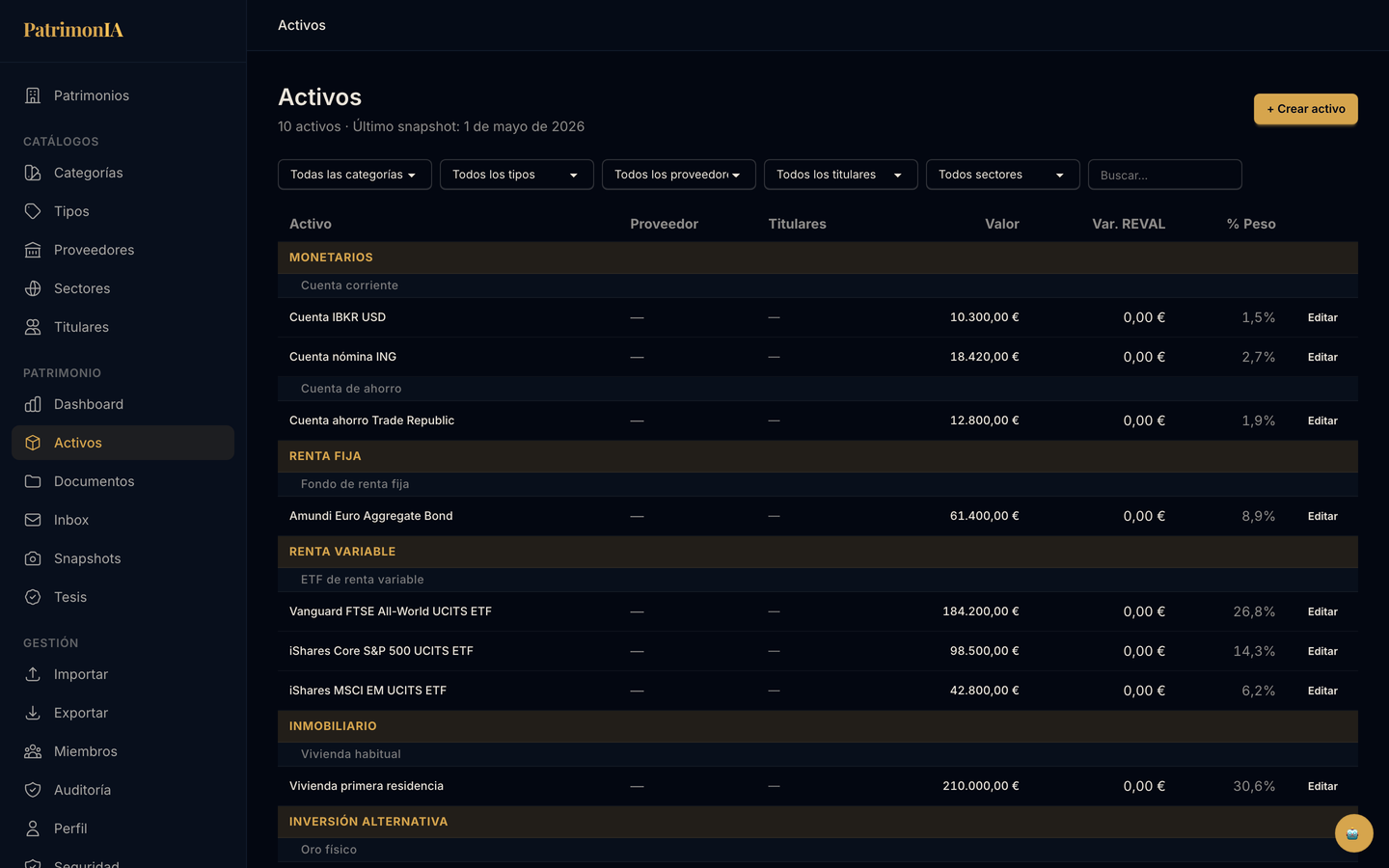Viewport: 1389px width, 868px height.
Task: Click the Inbox envelope icon
Action: 33,520
